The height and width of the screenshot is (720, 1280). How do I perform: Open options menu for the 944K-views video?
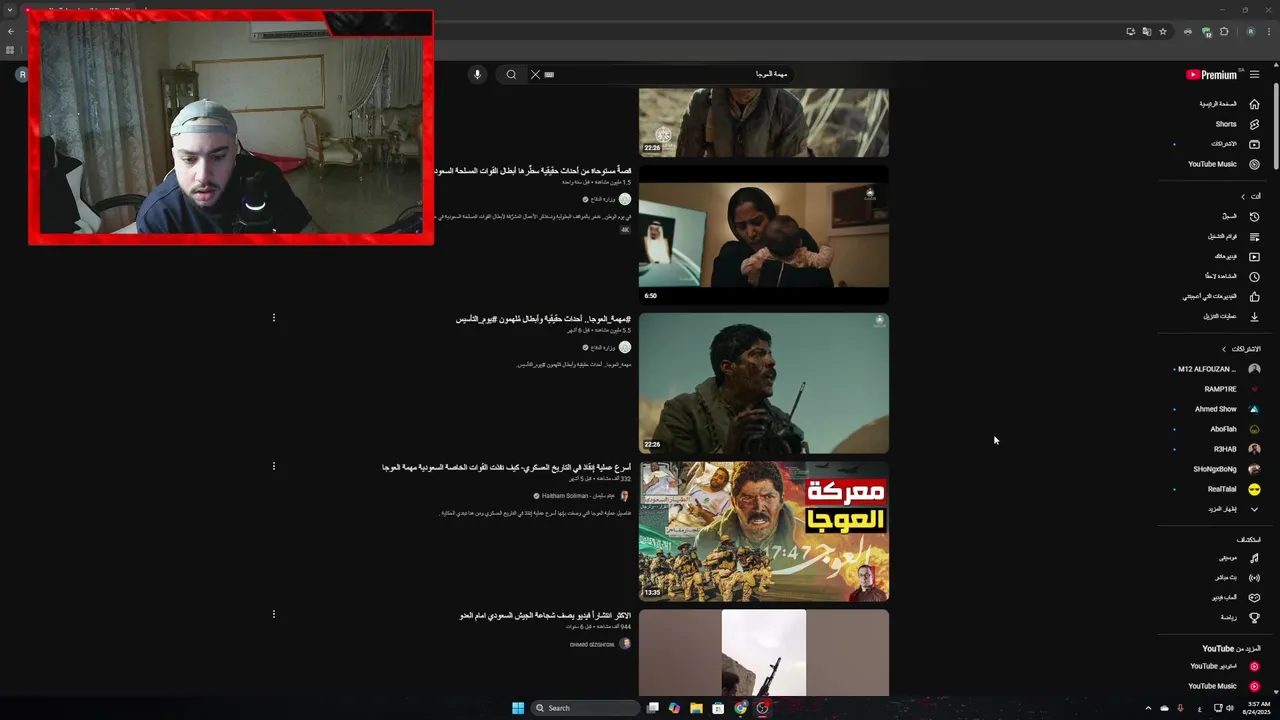[273, 614]
